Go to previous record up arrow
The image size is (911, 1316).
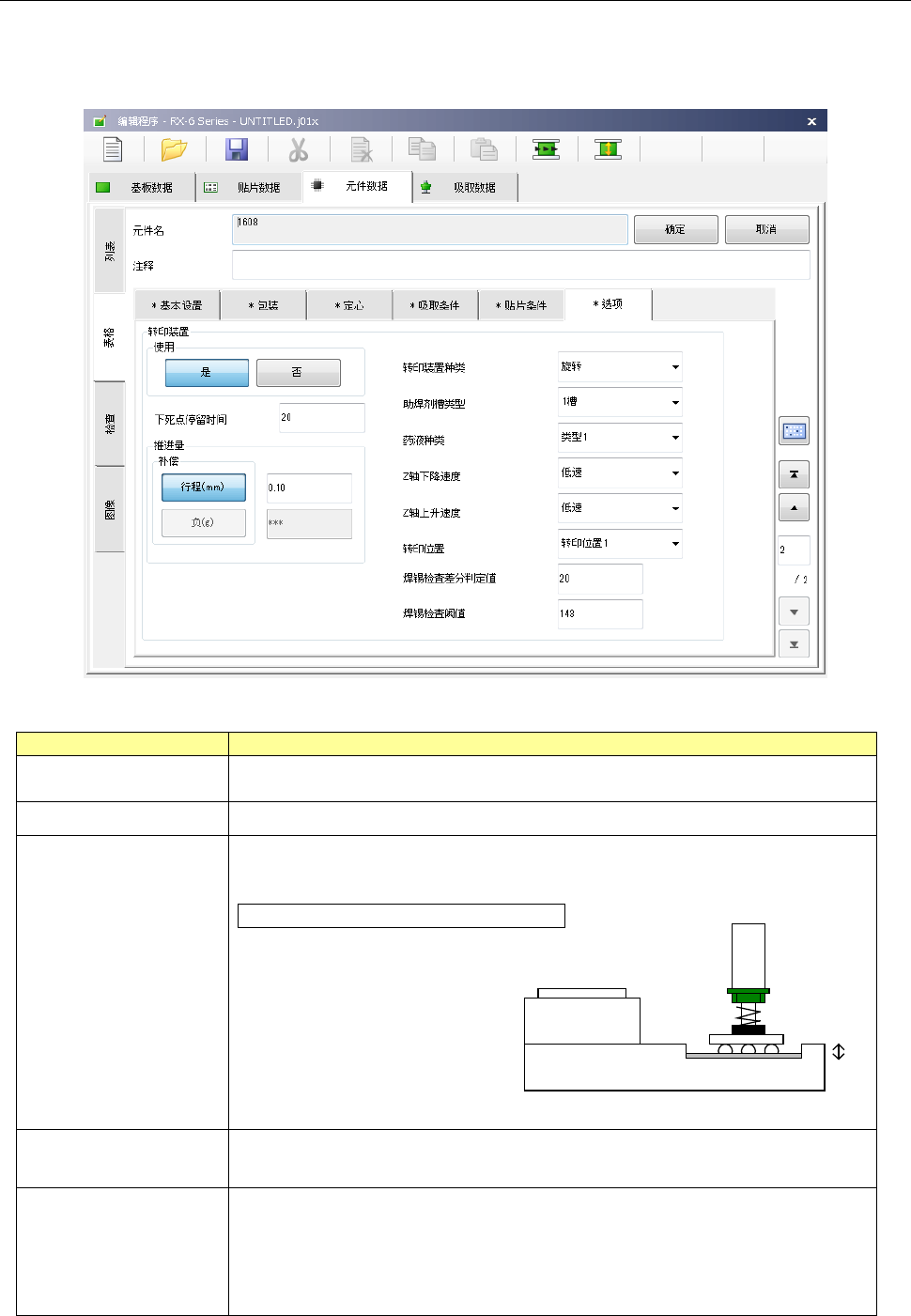(x=794, y=508)
